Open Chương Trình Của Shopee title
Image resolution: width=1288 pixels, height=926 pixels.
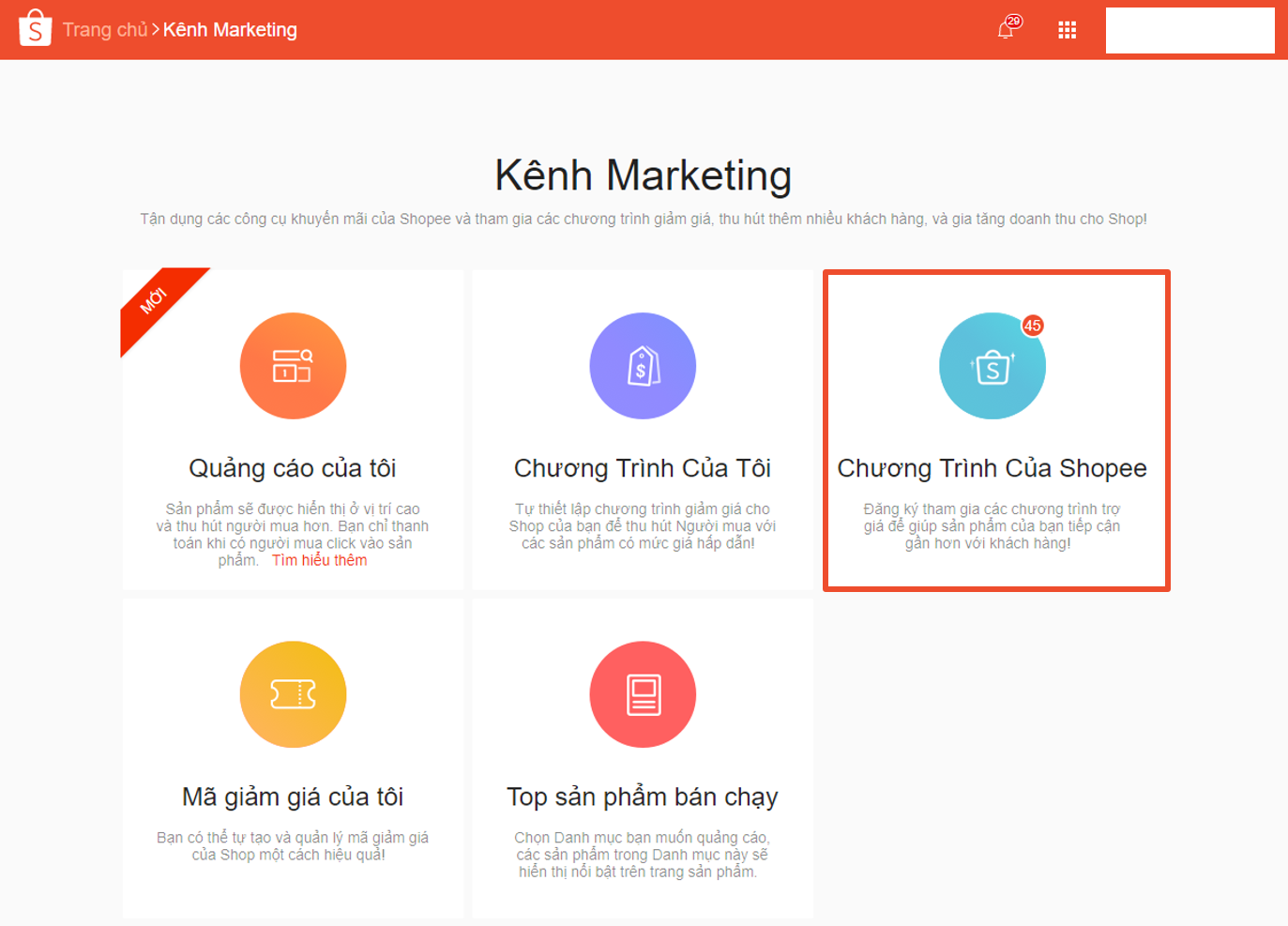tap(992, 467)
